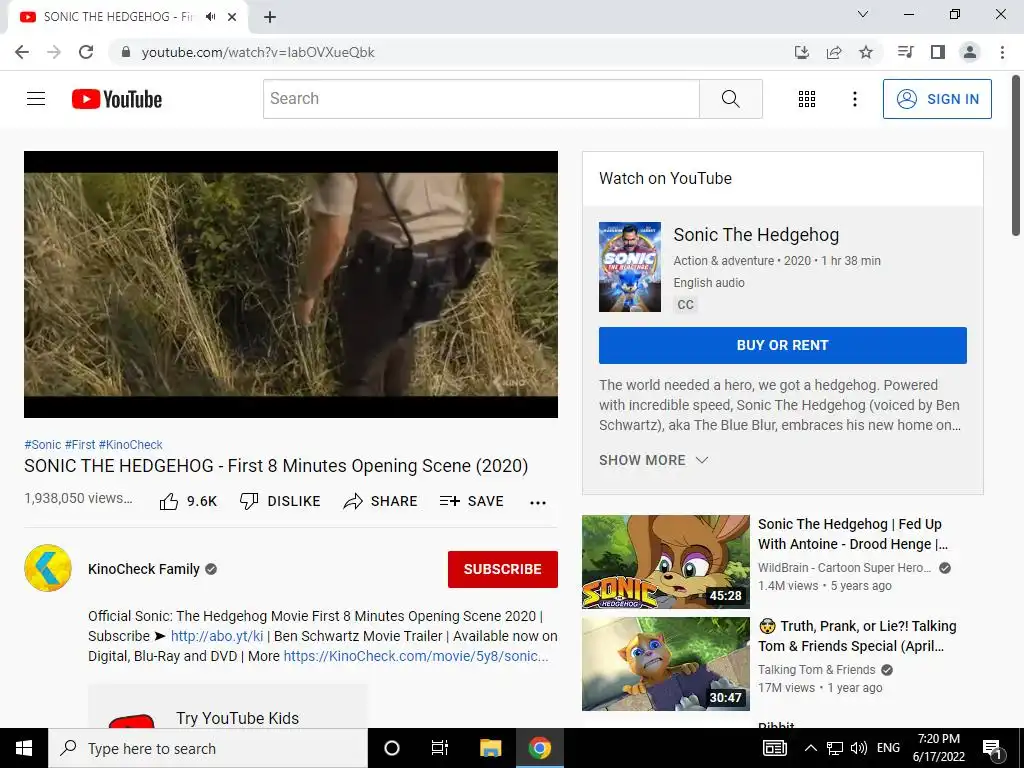Select the page vertical scrollbar
Screen dimensions: 1024x768
1016,155
